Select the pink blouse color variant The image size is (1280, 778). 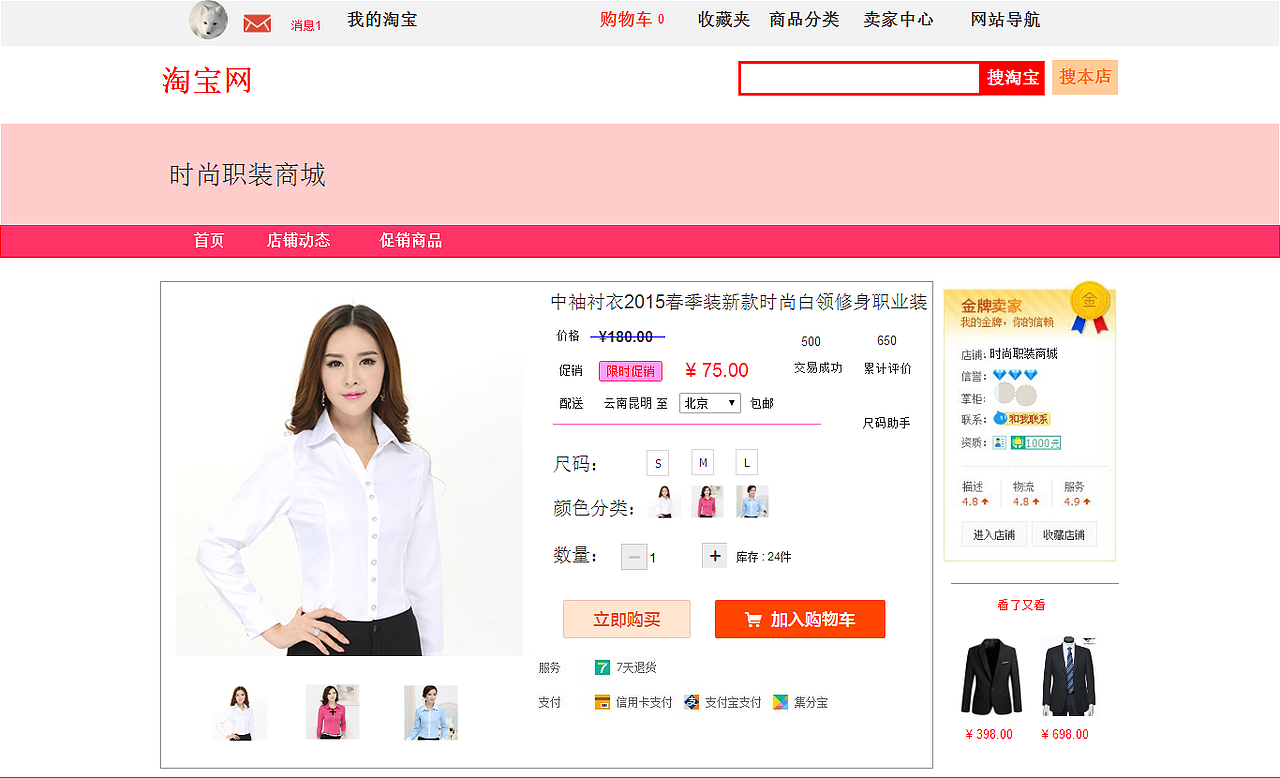pyautogui.click(x=707, y=501)
